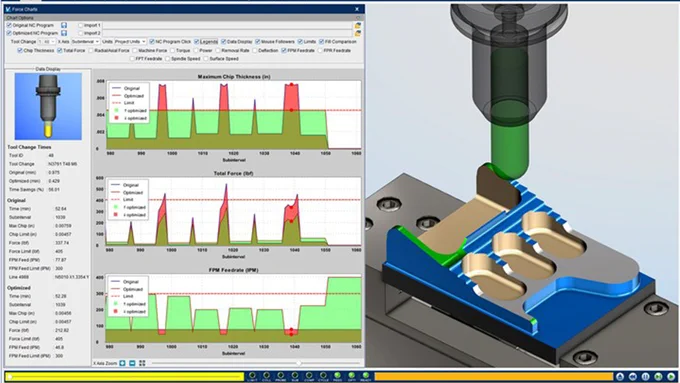Viewport: 680px width, 383px height.
Task: Open the folder icon for the Import 2 row
Action: pyautogui.click(x=357, y=33)
